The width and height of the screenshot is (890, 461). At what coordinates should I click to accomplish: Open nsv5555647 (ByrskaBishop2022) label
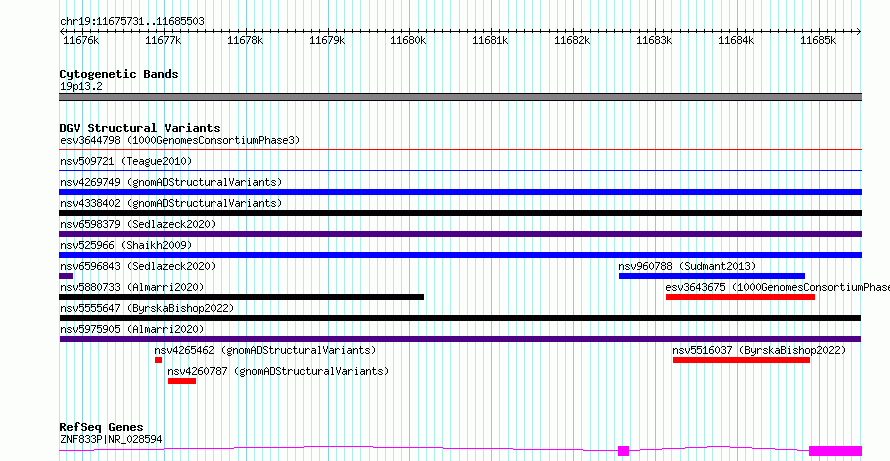147,308
